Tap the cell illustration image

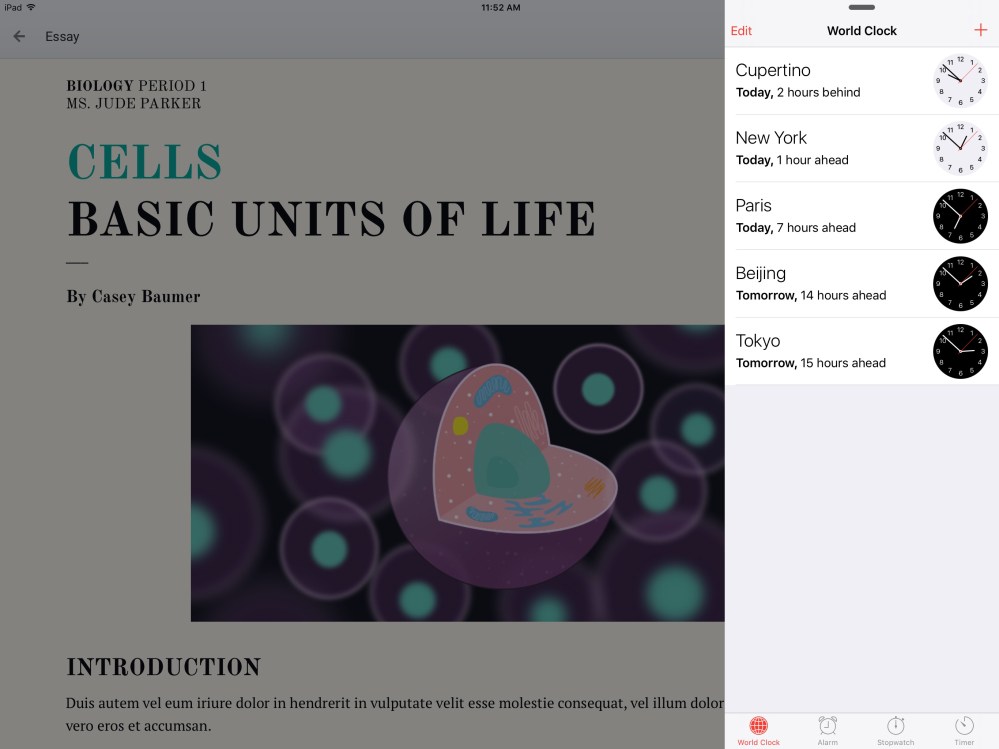(457, 472)
